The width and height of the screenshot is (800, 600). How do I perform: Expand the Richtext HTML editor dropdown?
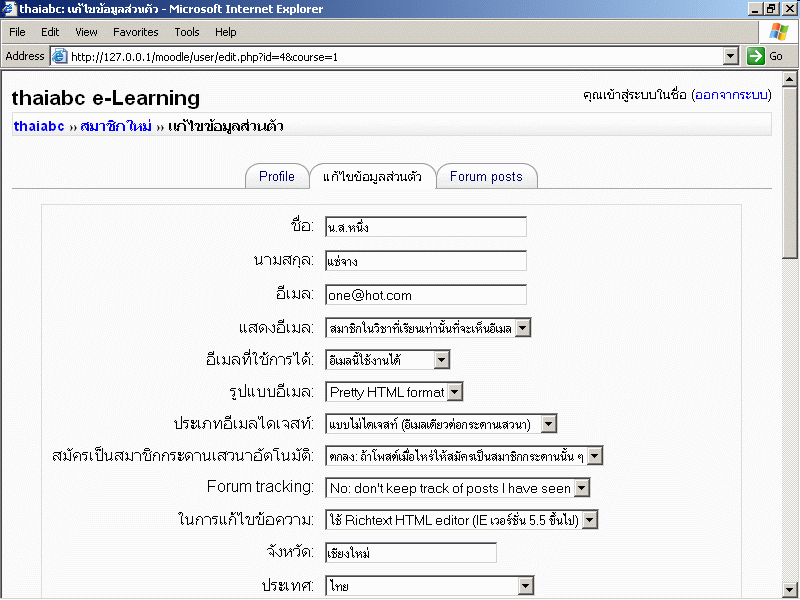590,520
